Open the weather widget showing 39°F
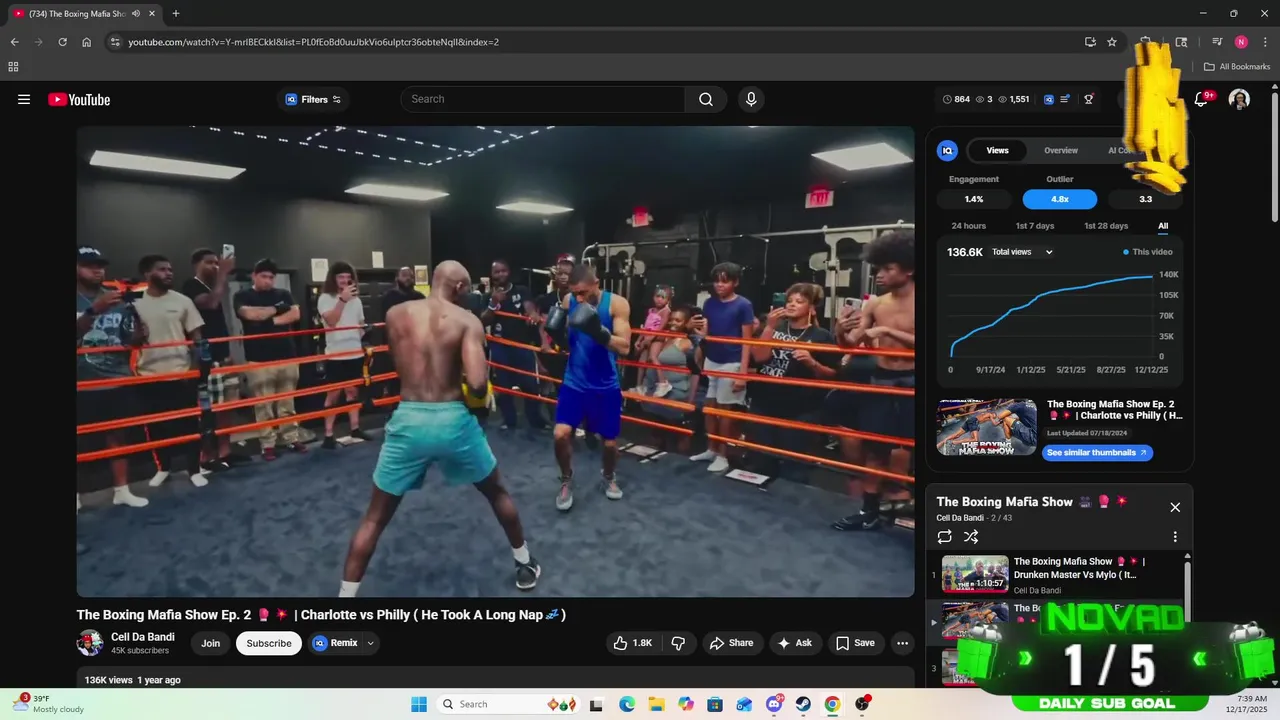This screenshot has height=720, width=1280. (47, 704)
